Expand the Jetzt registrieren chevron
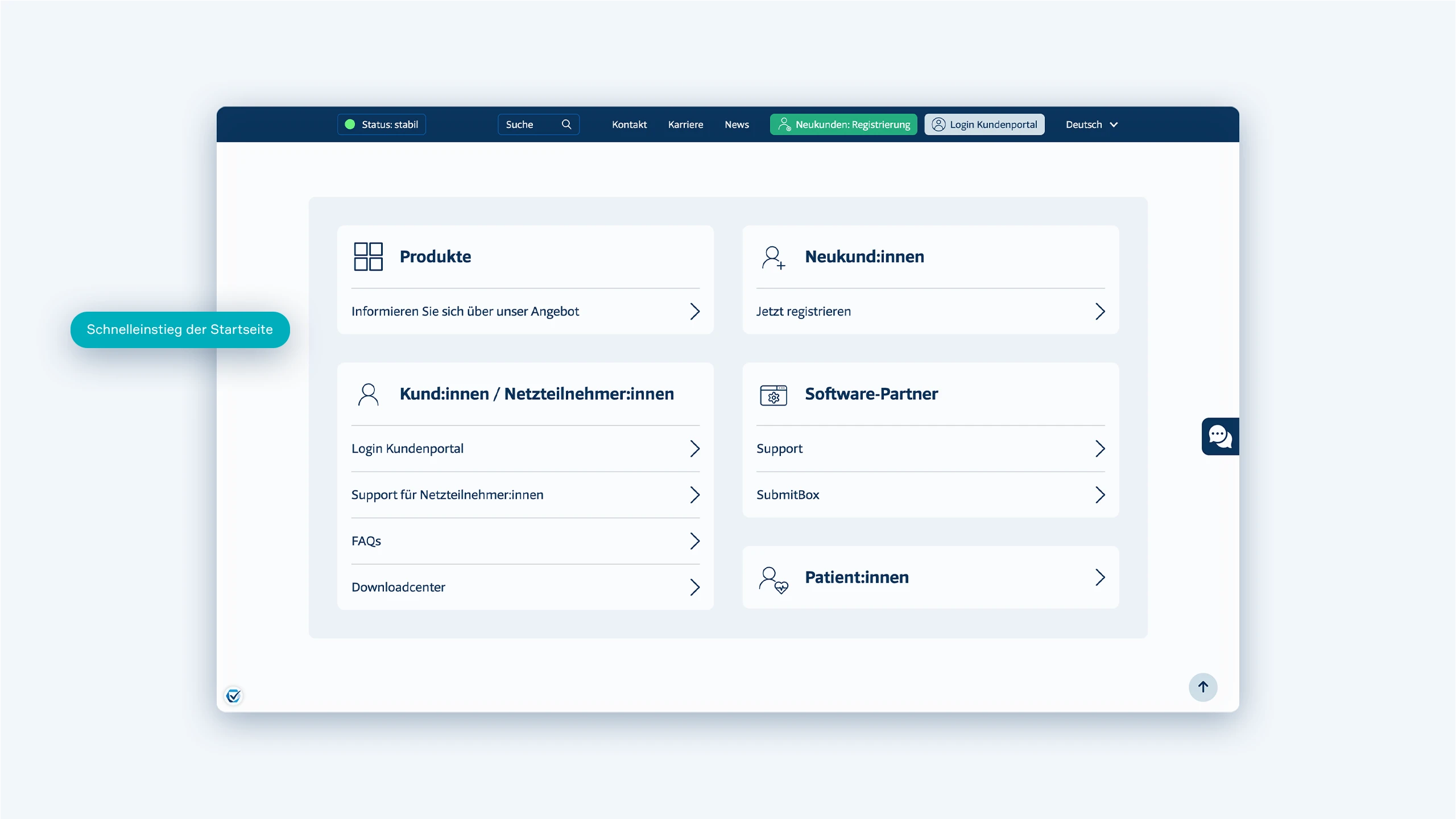 (x=1100, y=311)
